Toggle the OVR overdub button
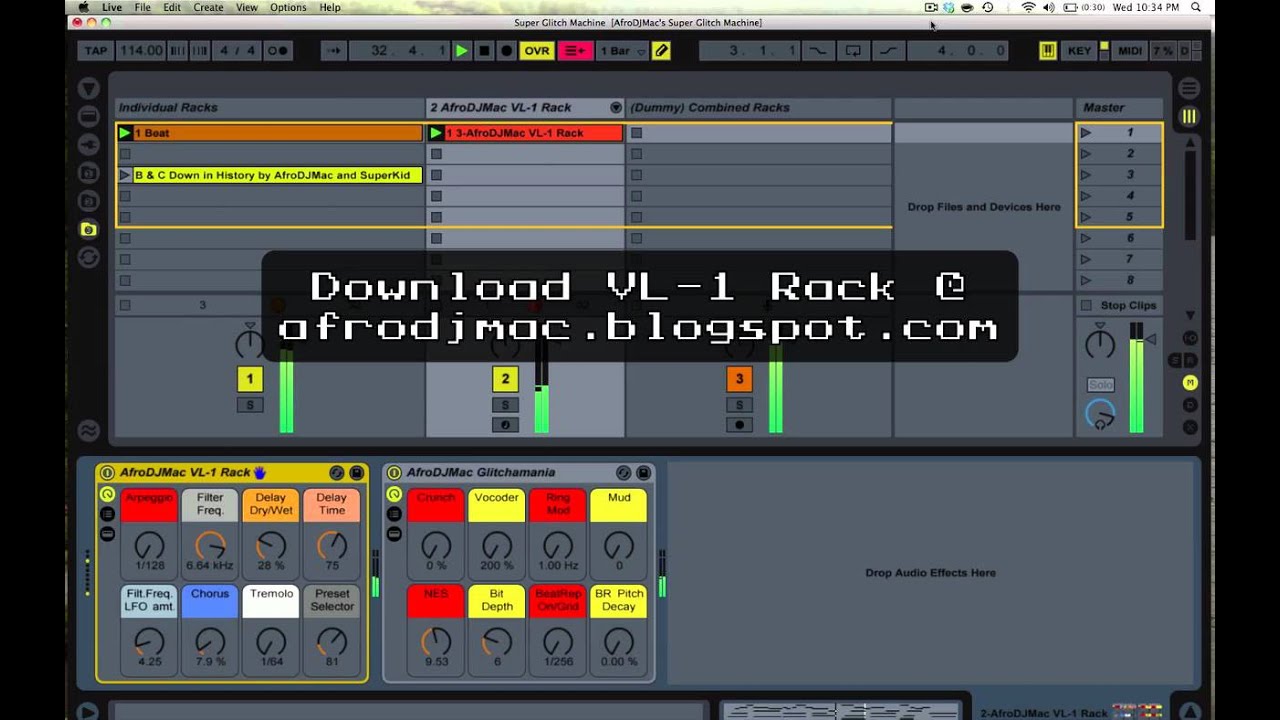This screenshot has height=720, width=1280. coord(537,51)
